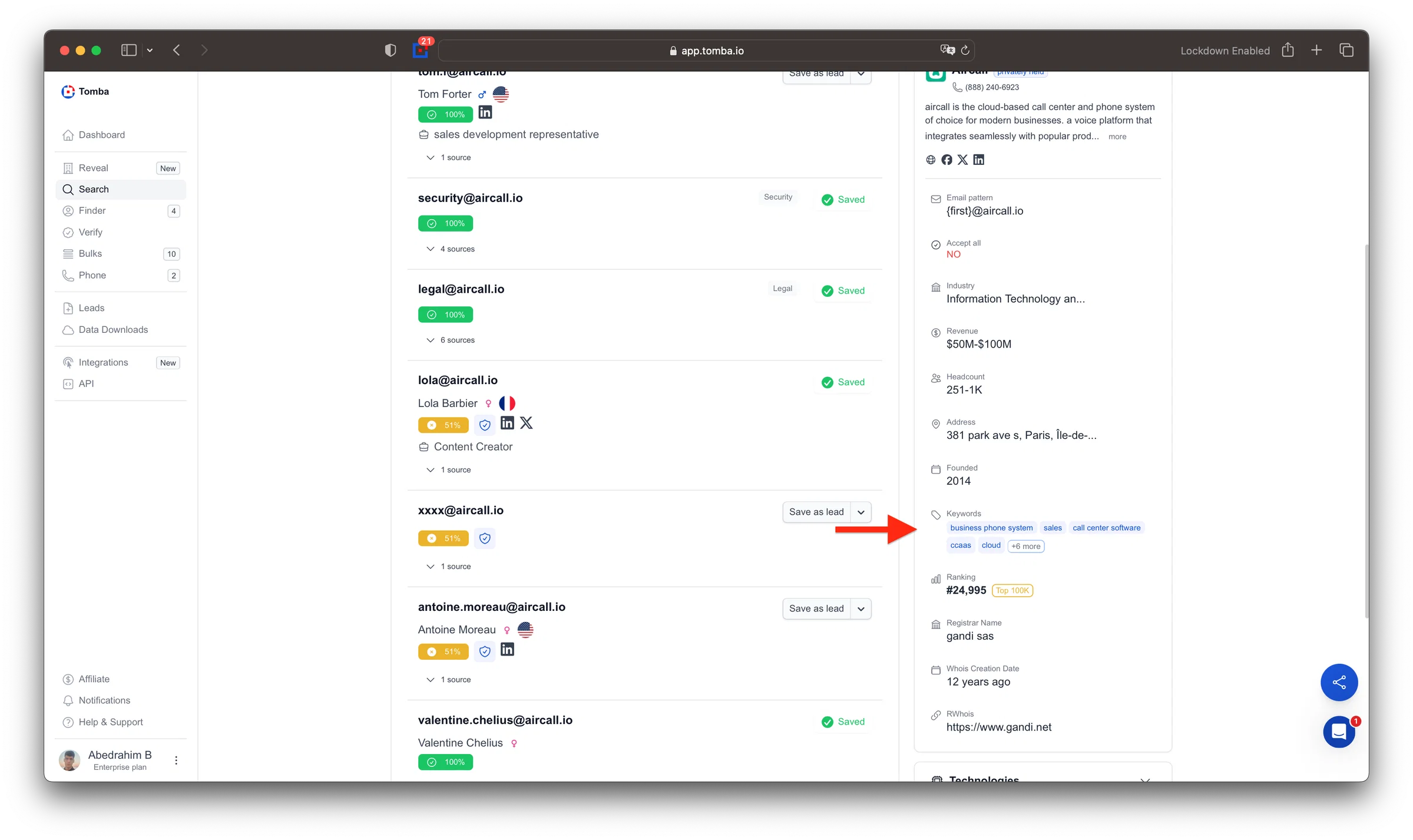Open Aircall Facebook page icon
The width and height of the screenshot is (1413, 840).
pyautogui.click(x=947, y=160)
